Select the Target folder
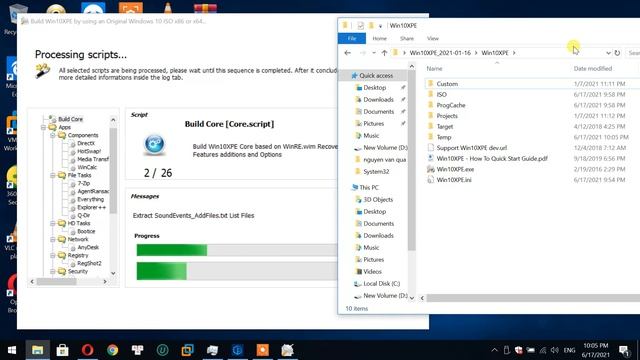 (444, 127)
